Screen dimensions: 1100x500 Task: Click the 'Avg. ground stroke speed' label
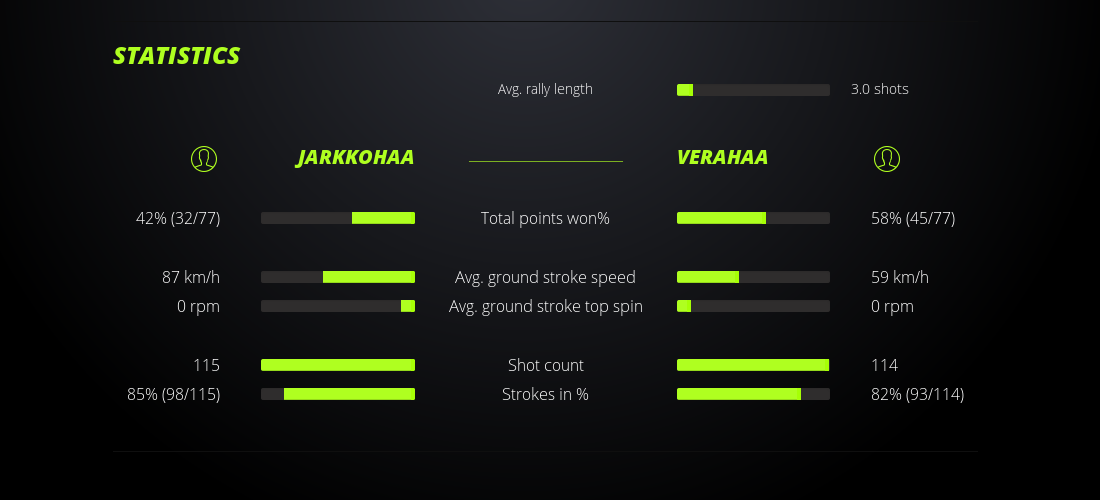545,277
